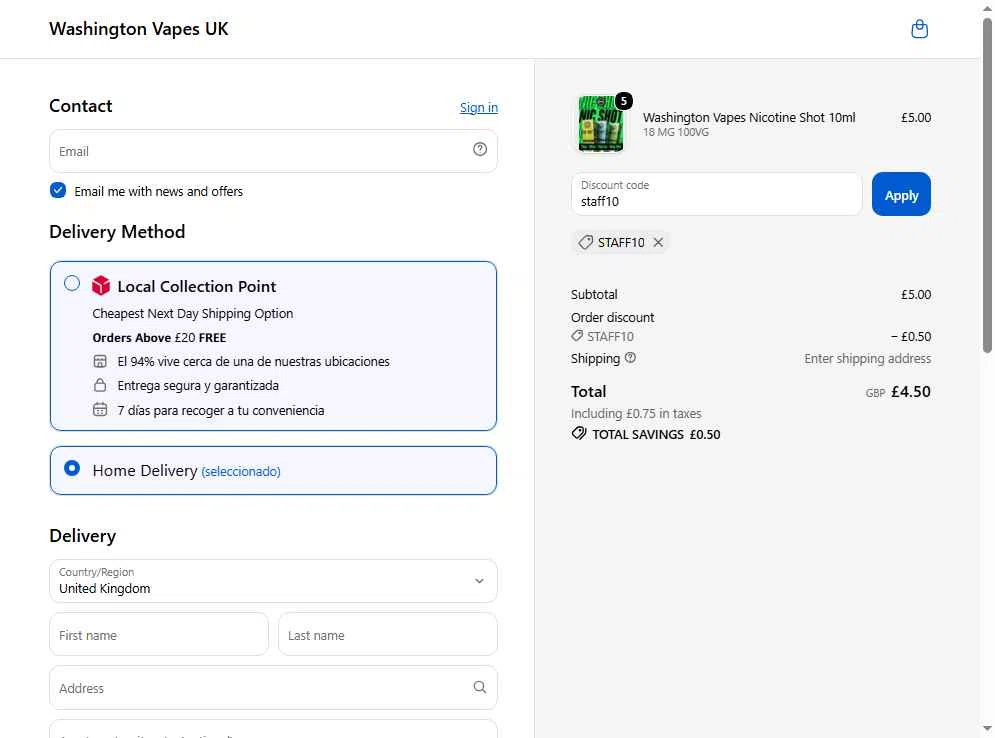The width and height of the screenshot is (995, 738).
Task: Click the address search magnifier icon
Action: point(480,687)
